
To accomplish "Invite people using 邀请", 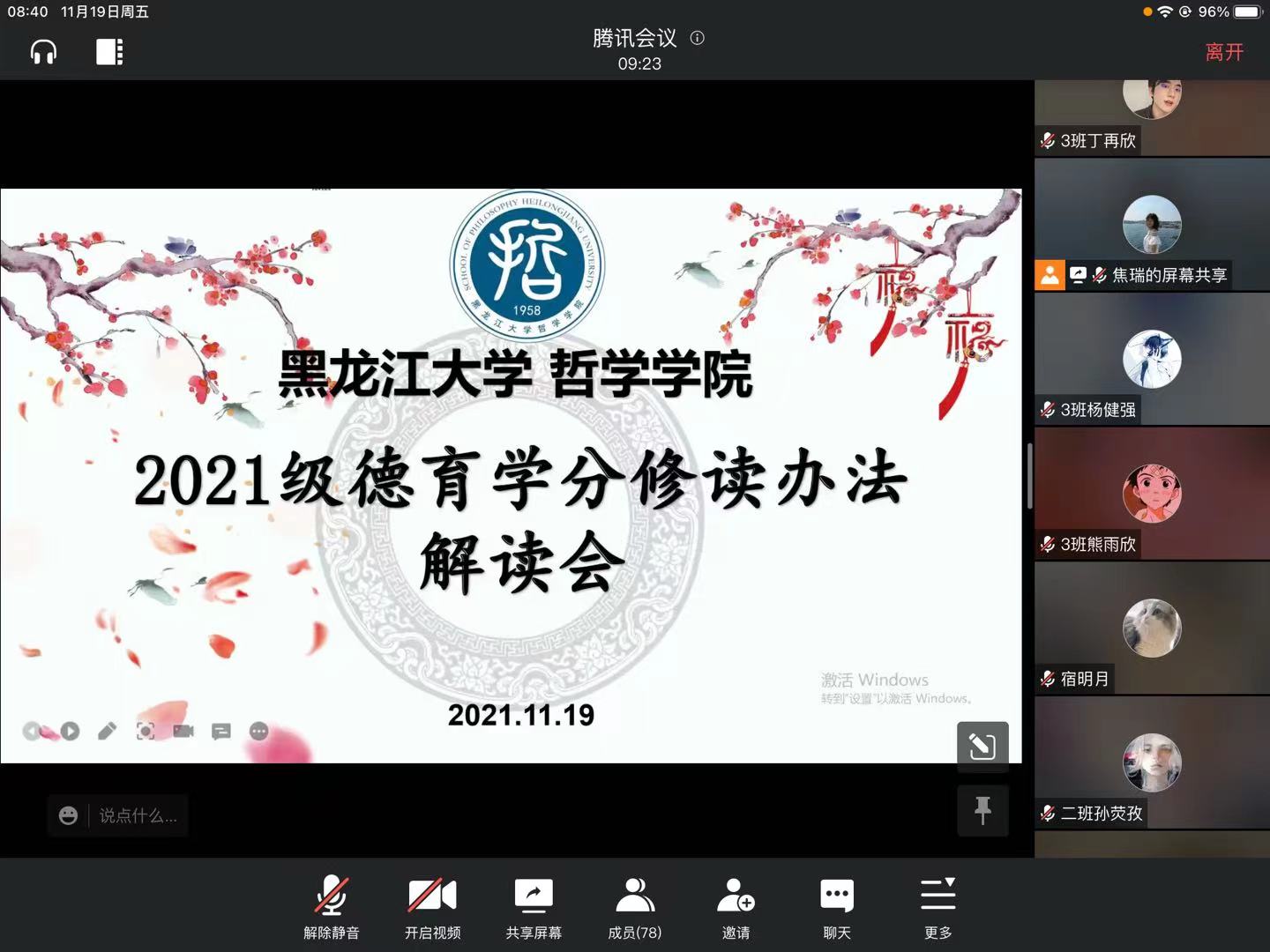I will coord(736,907).
